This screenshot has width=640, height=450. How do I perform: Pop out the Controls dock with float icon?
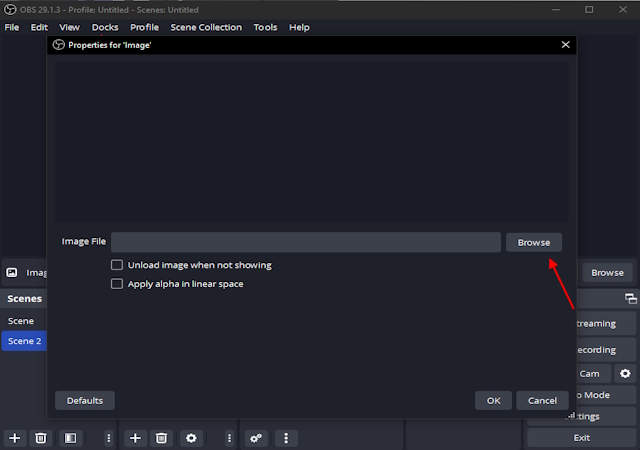click(631, 299)
